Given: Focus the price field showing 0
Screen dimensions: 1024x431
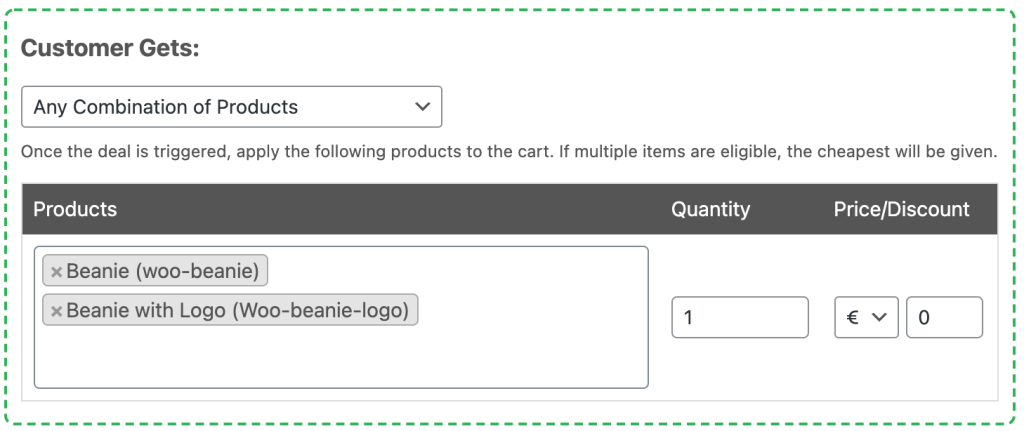Looking at the screenshot, I should pos(944,317).
